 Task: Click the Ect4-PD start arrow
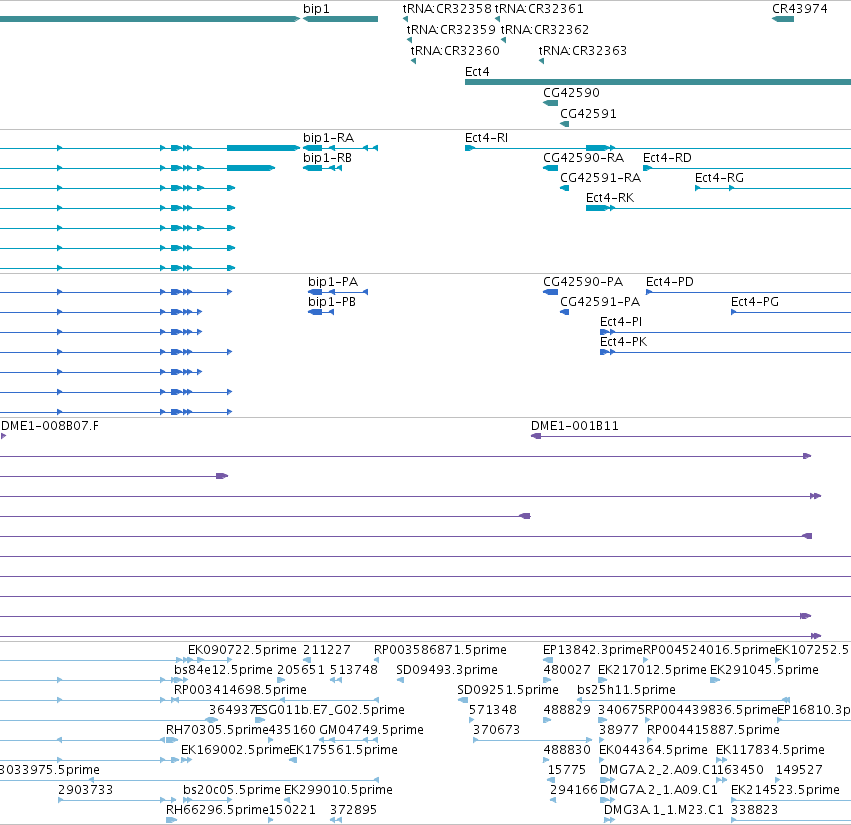[x=649, y=292]
